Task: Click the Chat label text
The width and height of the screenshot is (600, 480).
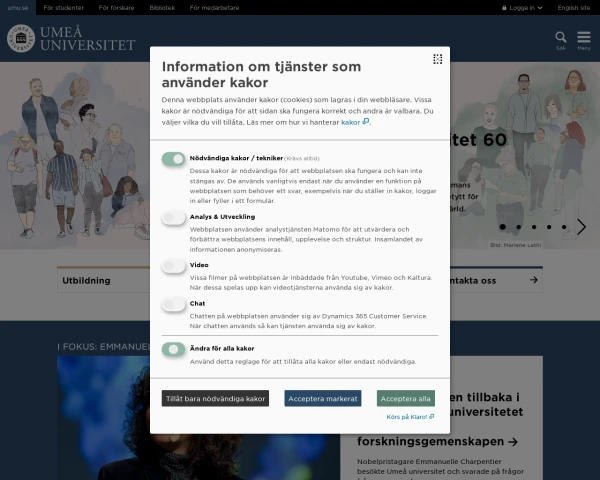Action: [x=197, y=304]
